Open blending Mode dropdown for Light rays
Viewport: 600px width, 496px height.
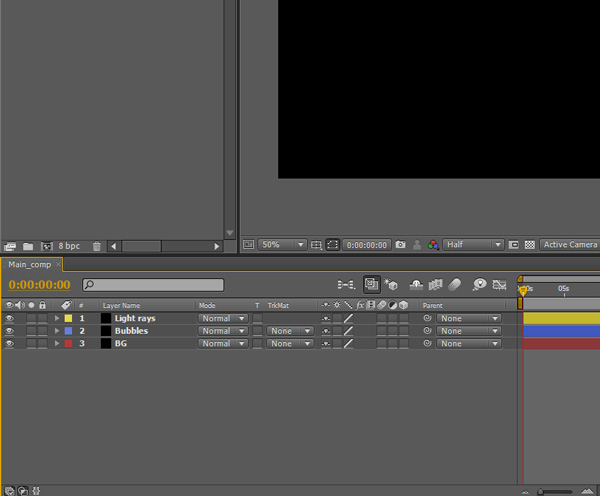(x=223, y=318)
